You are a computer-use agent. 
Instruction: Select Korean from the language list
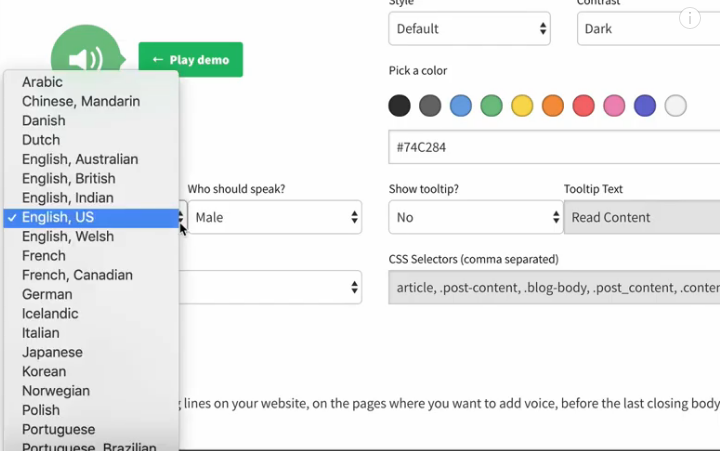(91, 371)
